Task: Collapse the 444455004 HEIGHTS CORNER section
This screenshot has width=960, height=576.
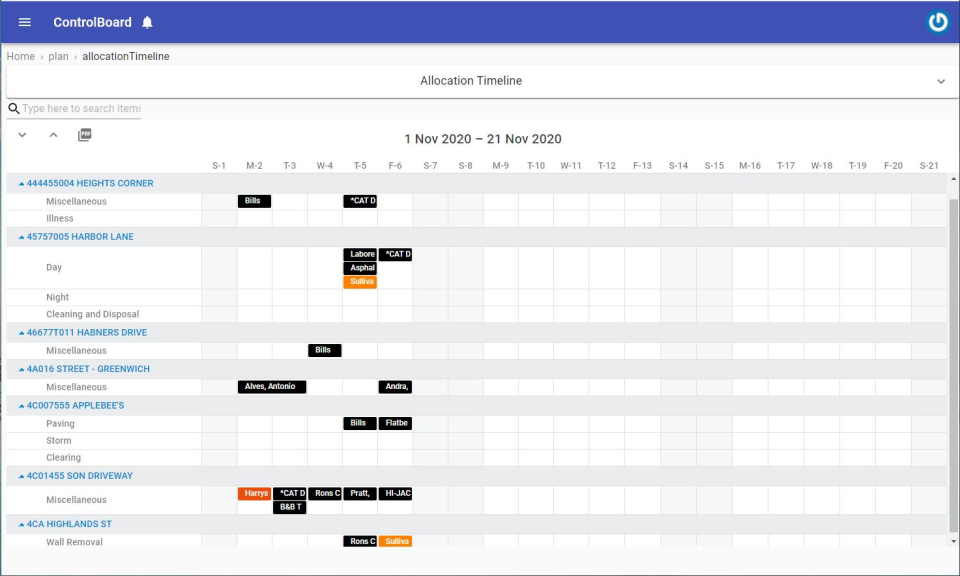Action: click(x=21, y=183)
